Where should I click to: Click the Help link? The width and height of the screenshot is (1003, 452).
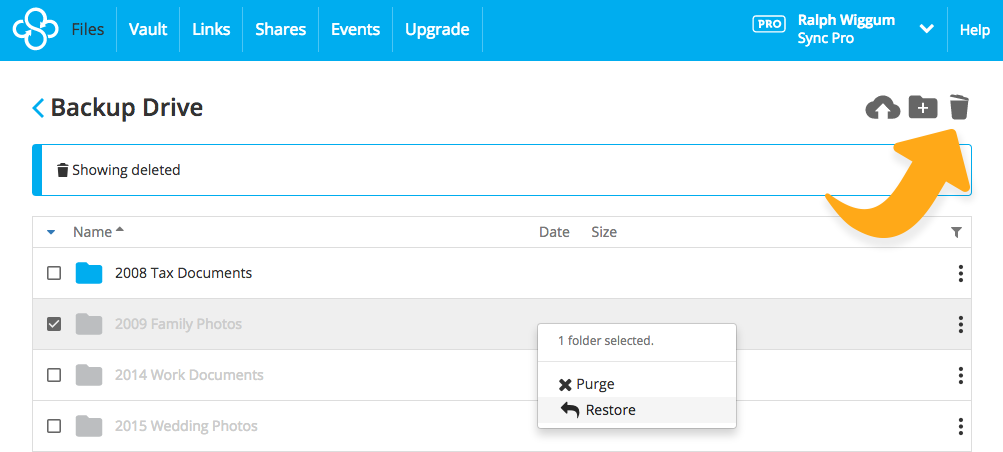point(974,30)
